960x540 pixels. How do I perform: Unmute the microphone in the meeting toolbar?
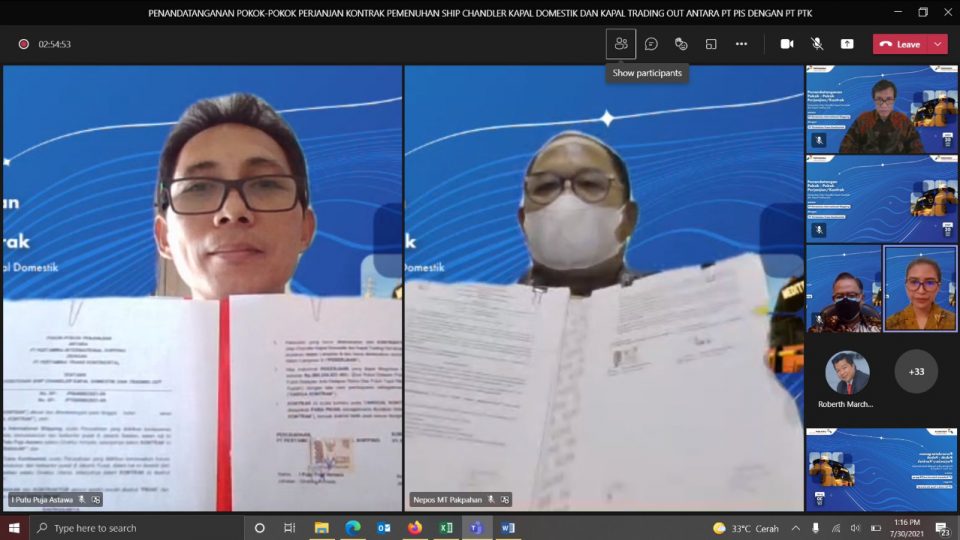point(817,44)
